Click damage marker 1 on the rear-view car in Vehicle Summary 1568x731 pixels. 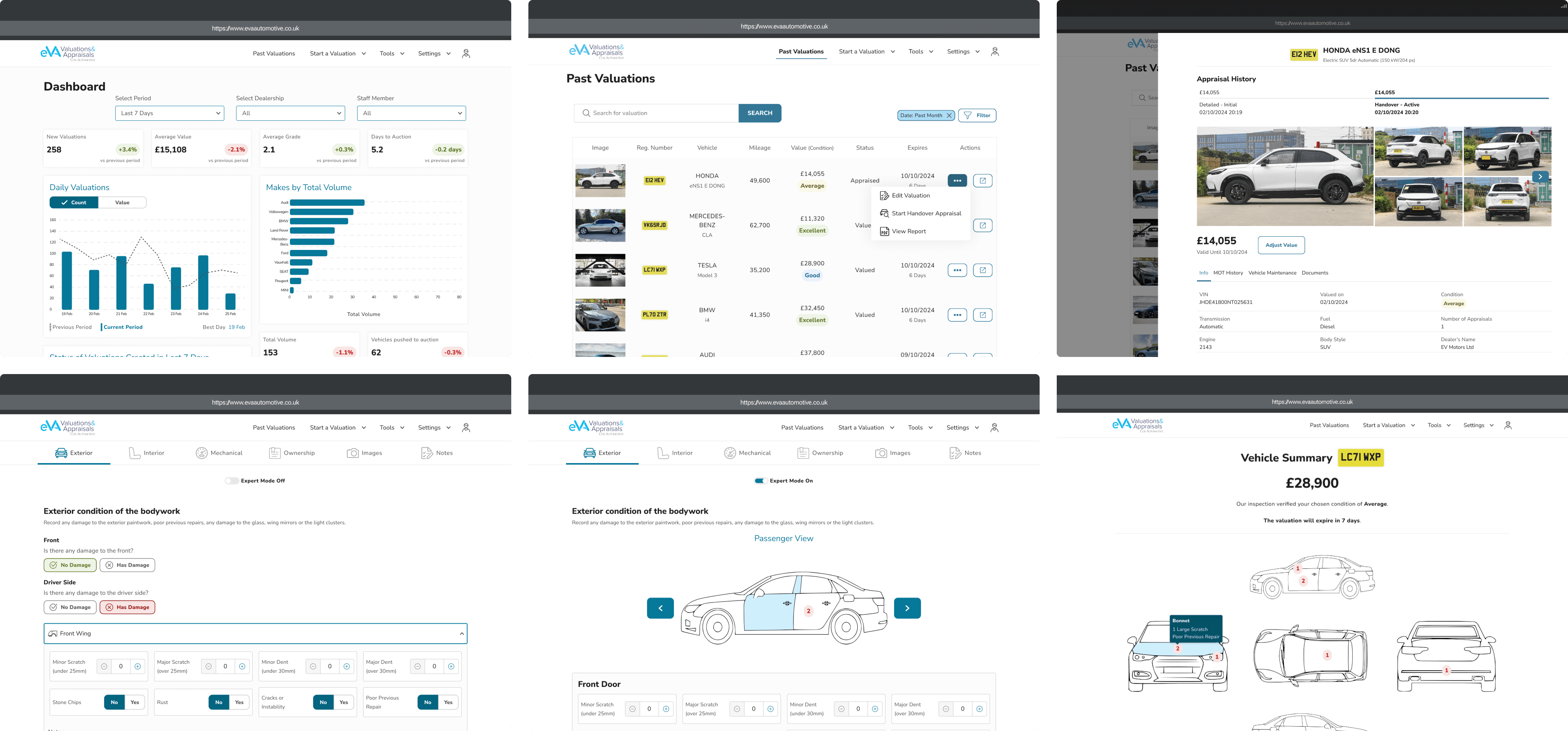[1446, 670]
